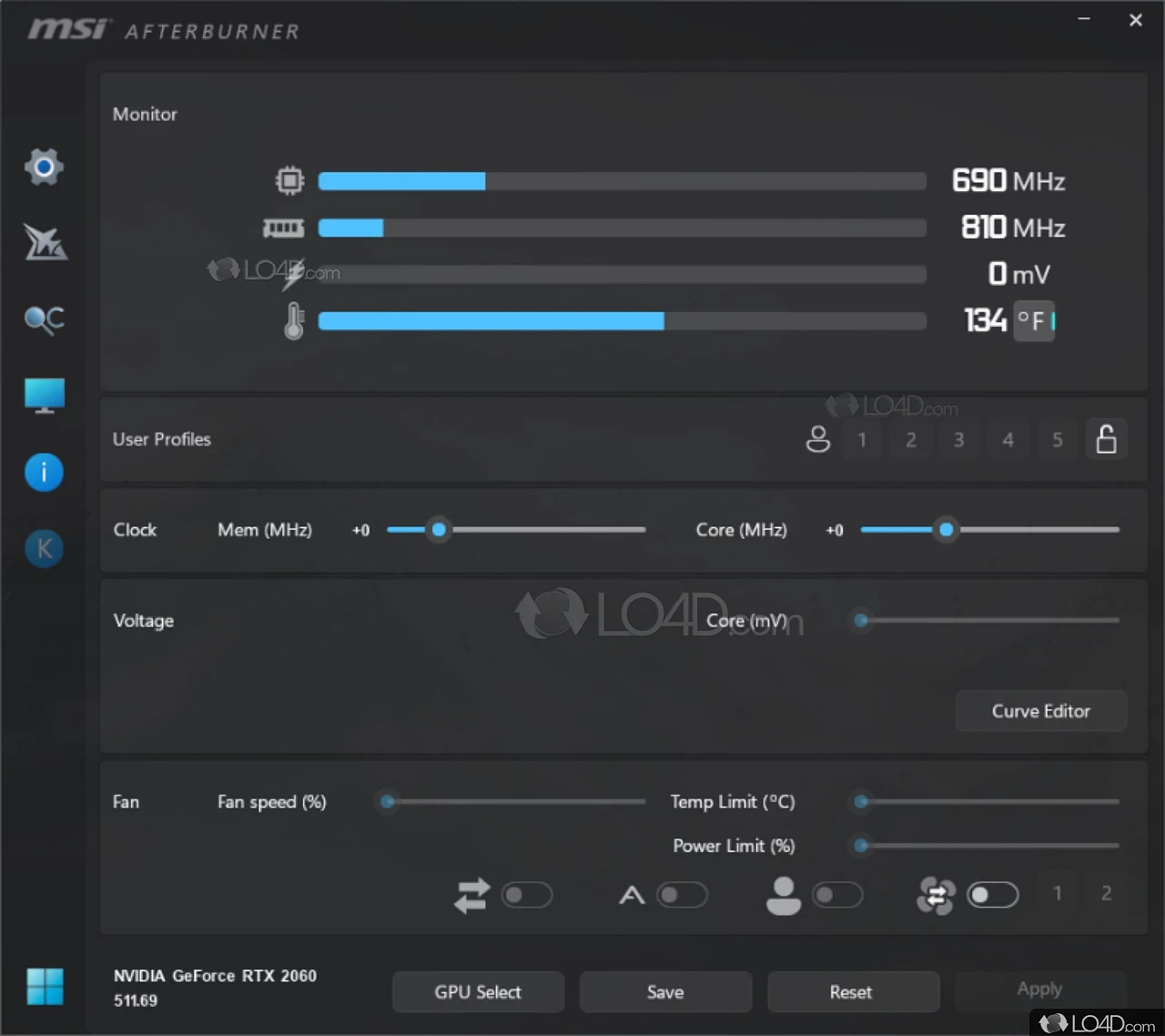
Task: Select user profile 2
Action: [911, 440]
